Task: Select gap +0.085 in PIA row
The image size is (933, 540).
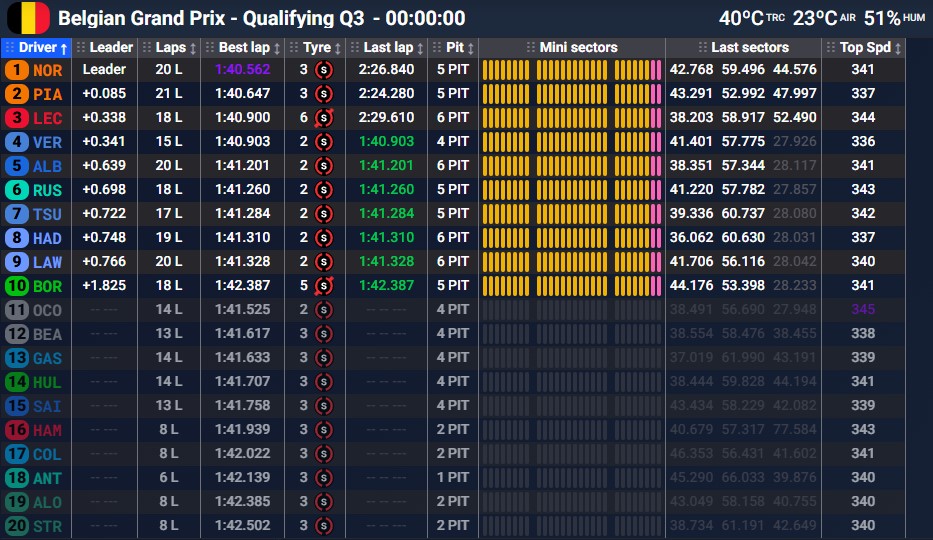Action: click(104, 93)
